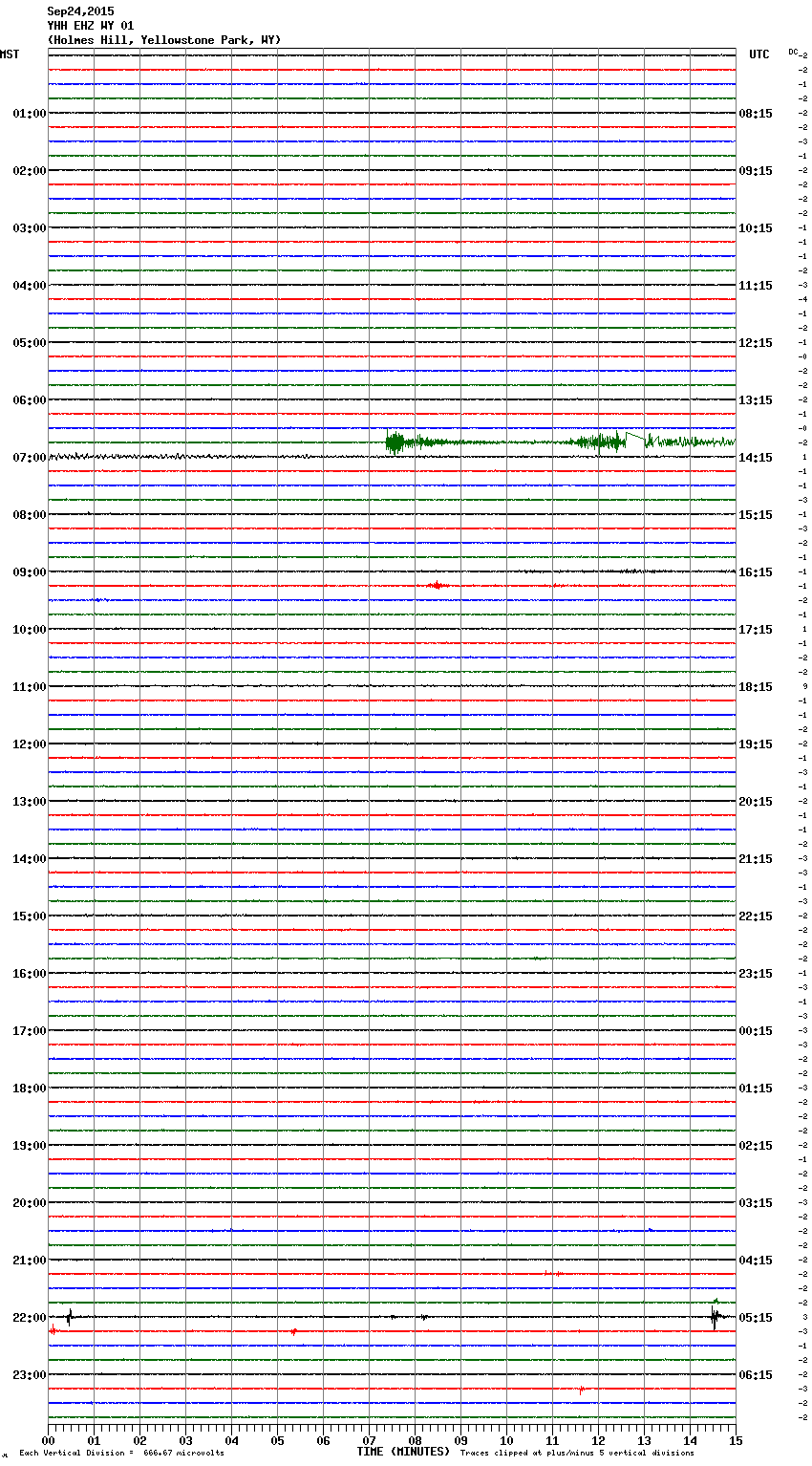Click the 21:15 UTC time label
The width and height of the screenshot is (812, 1466).
[x=756, y=859]
